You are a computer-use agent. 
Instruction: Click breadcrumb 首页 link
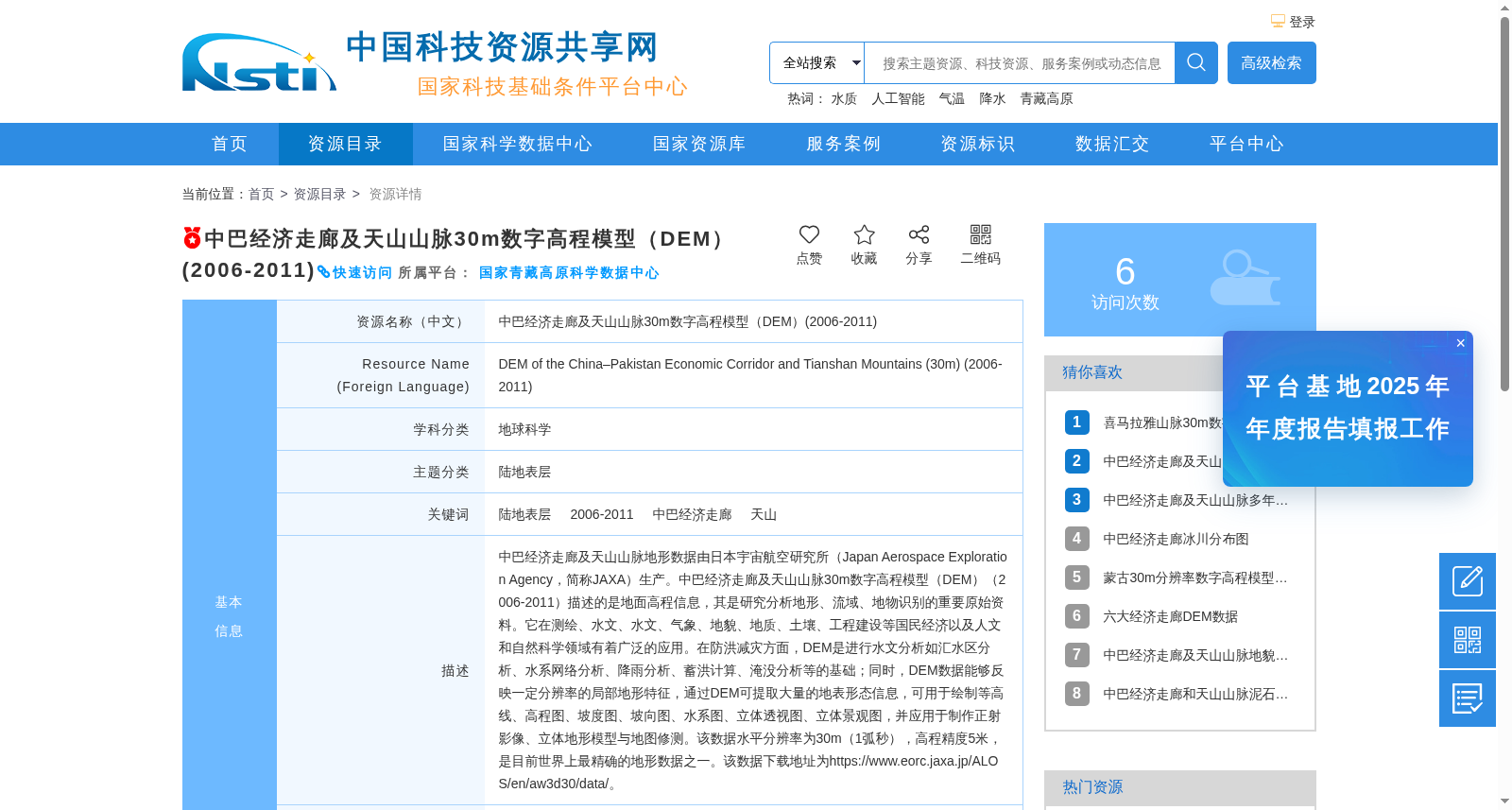click(x=261, y=194)
